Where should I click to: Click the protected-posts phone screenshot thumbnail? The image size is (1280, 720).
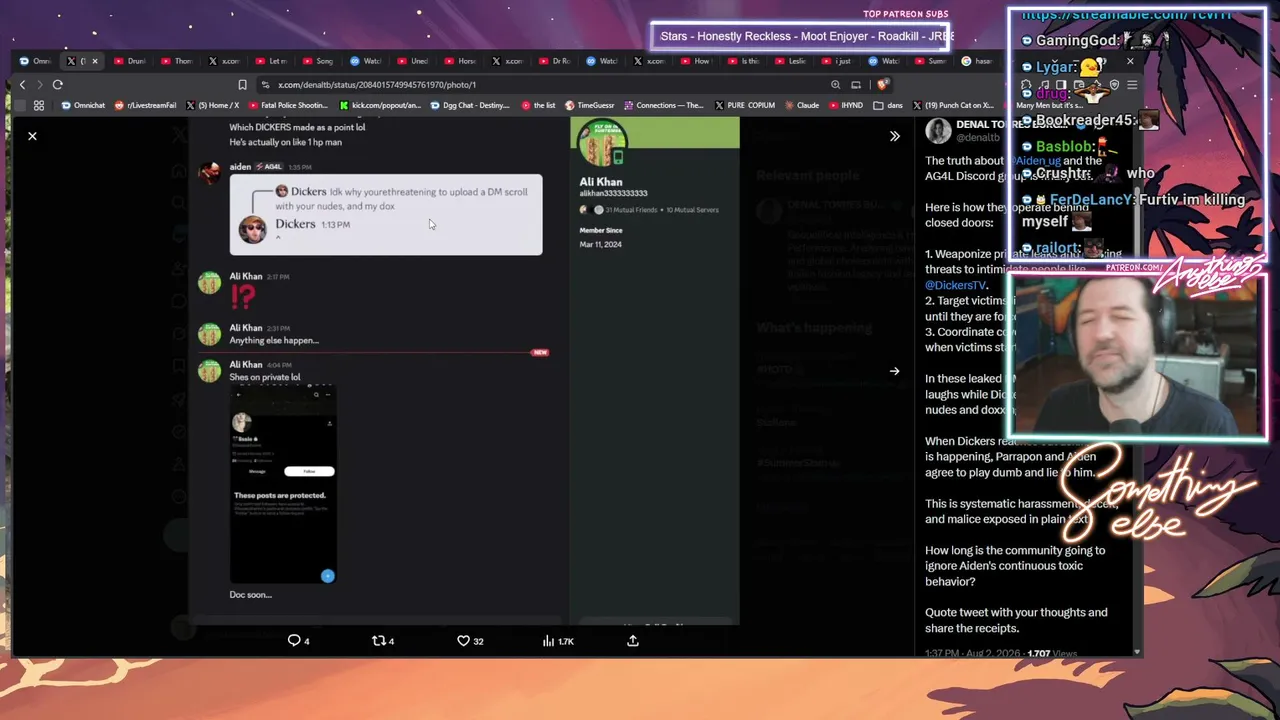tap(283, 484)
